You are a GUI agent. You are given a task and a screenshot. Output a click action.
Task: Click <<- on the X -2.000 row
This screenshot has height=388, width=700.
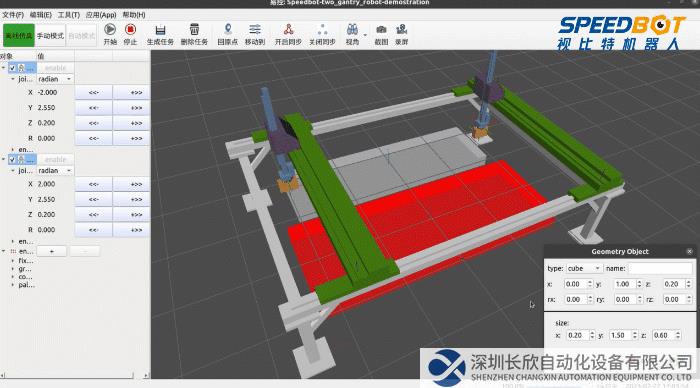(94, 92)
